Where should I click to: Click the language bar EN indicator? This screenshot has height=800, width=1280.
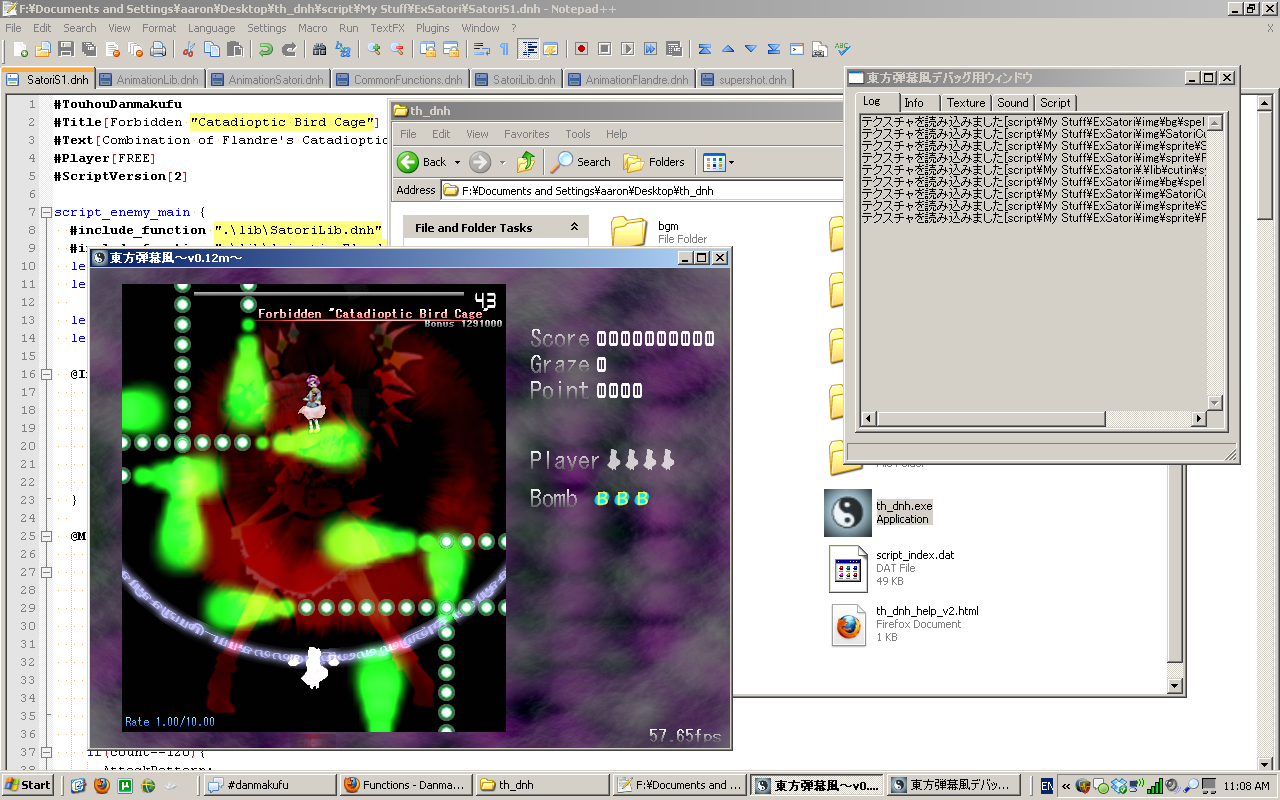(x=1046, y=786)
